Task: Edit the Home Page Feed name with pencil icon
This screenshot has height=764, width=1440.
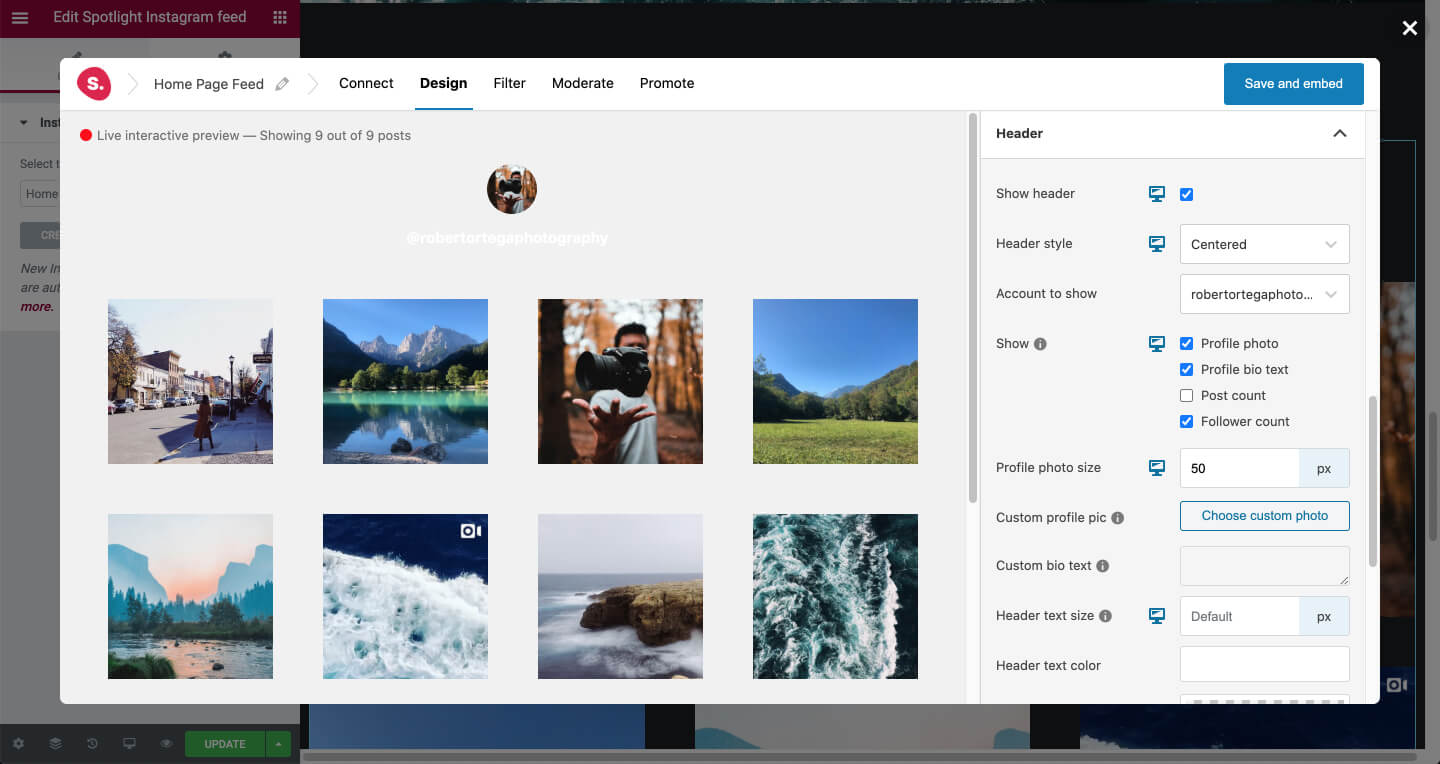Action: coord(283,84)
